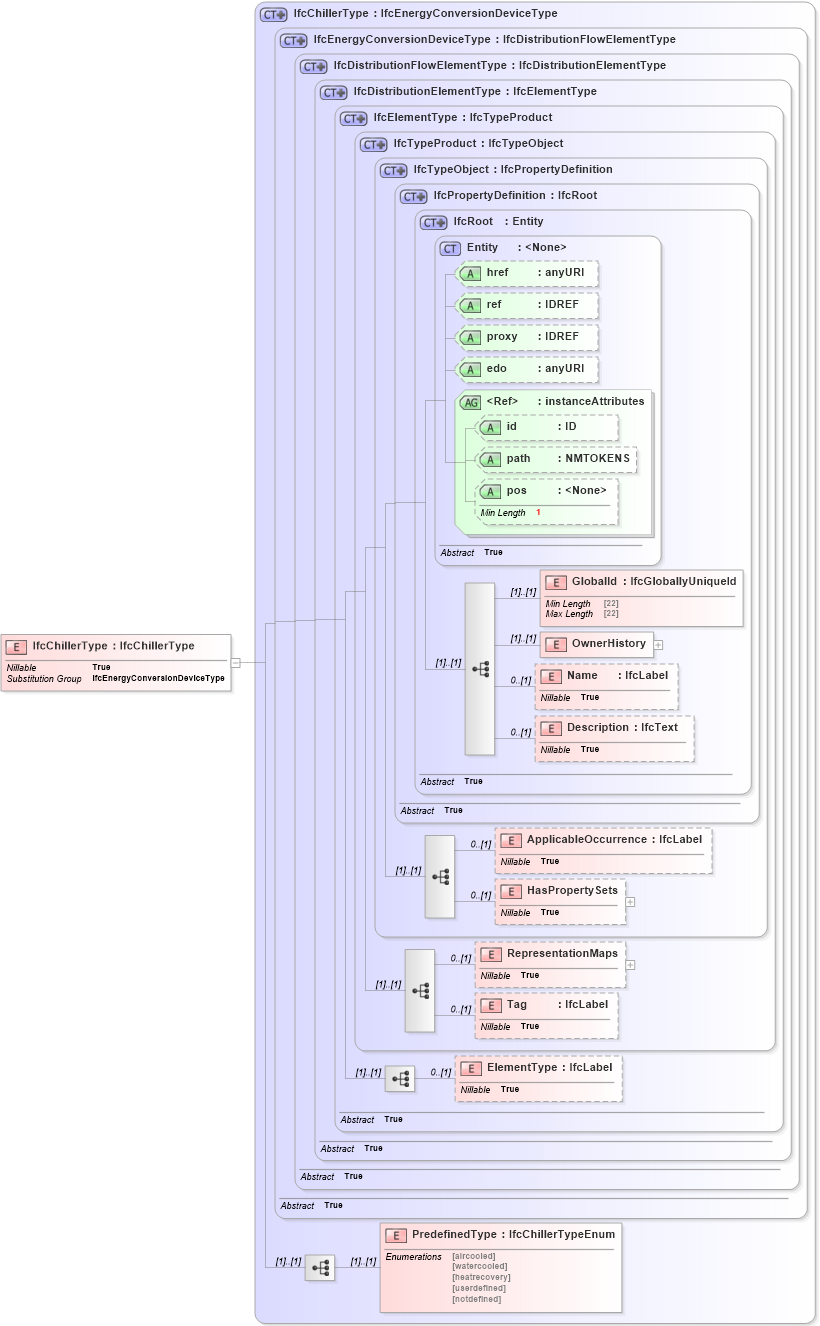Select the E icon of the PredefinedType element
Image resolution: width=820 pixels, height=1326 pixels.
398,1234
